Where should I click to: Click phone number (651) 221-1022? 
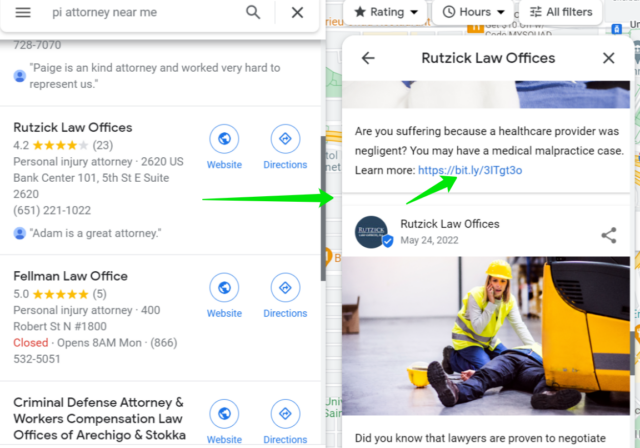(x=52, y=211)
